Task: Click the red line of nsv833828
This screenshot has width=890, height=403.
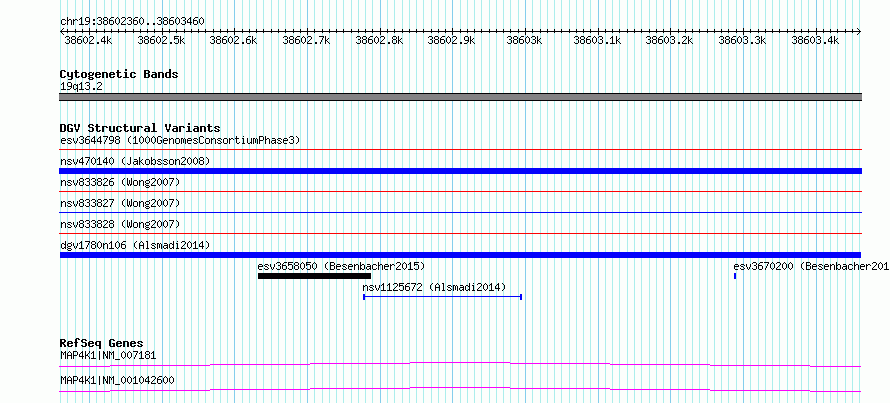Action: tap(460, 233)
